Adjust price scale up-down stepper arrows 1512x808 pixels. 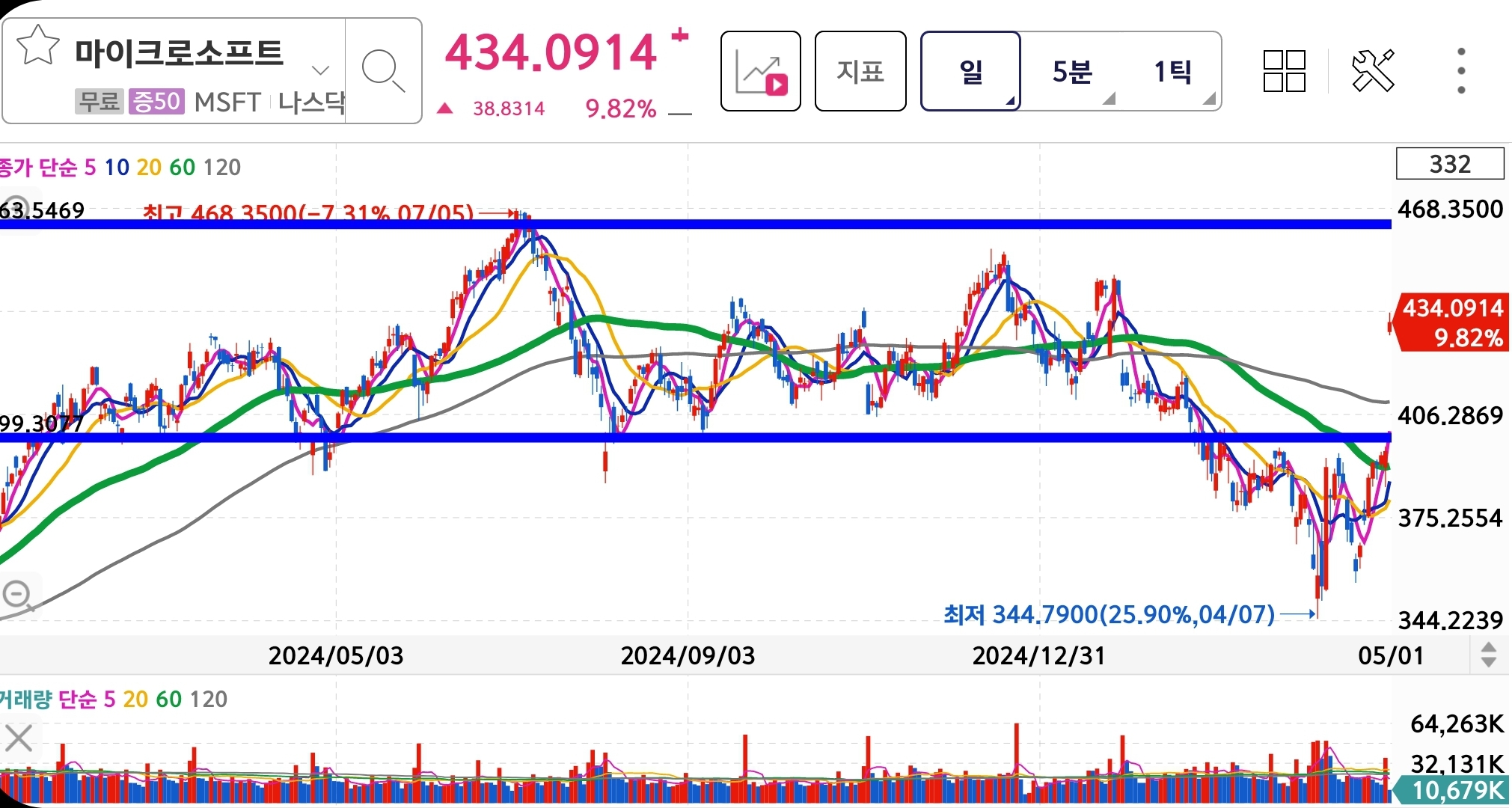pos(1488,655)
